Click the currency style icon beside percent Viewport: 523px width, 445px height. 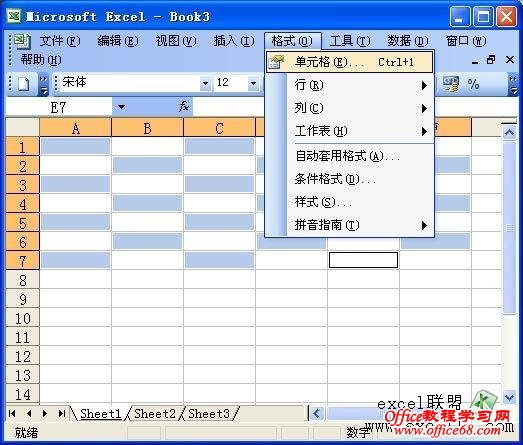click(451, 84)
